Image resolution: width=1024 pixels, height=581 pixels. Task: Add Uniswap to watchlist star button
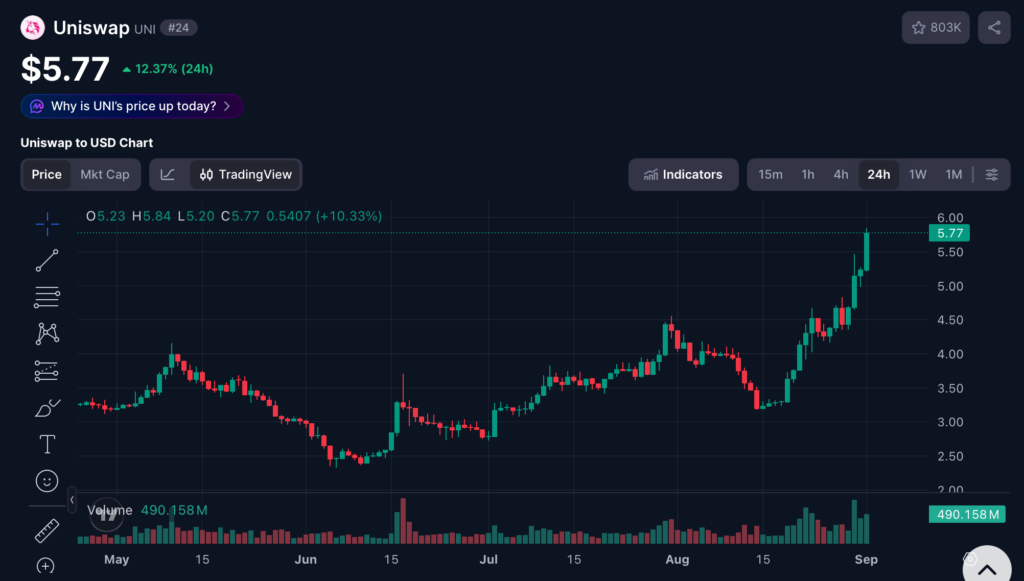click(x=935, y=27)
